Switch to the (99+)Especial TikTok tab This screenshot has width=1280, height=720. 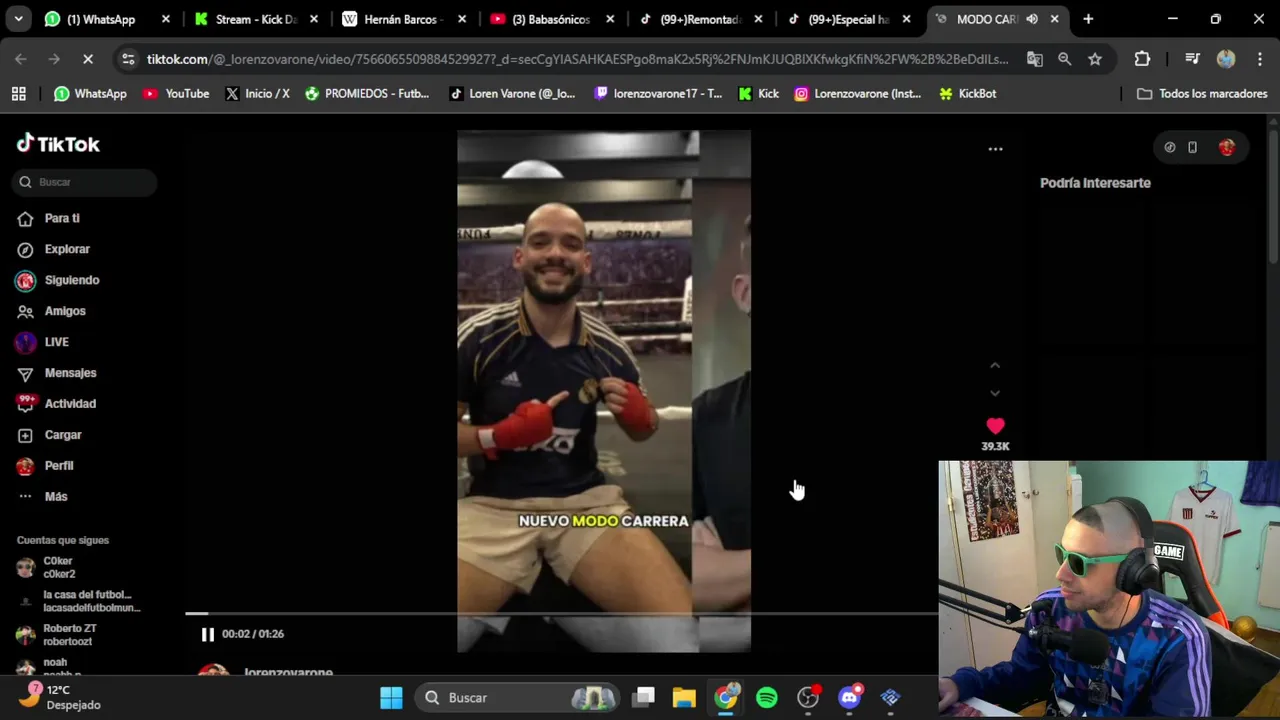pyautogui.click(x=847, y=19)
